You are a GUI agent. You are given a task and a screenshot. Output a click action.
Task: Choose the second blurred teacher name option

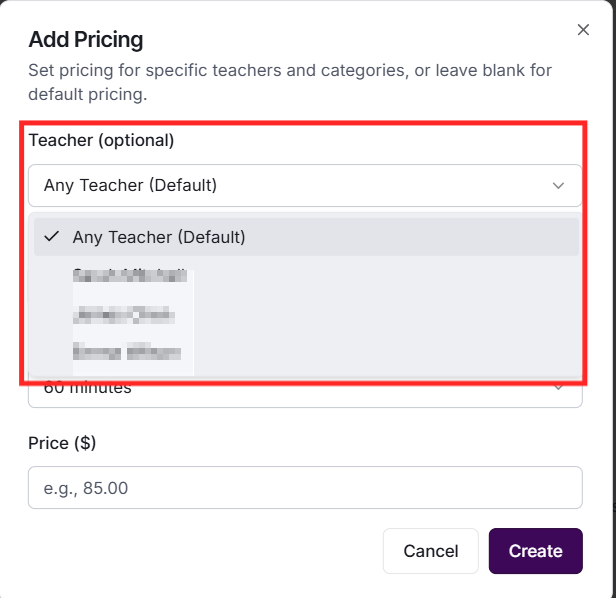pyautogui.click(x=124, y=315)
